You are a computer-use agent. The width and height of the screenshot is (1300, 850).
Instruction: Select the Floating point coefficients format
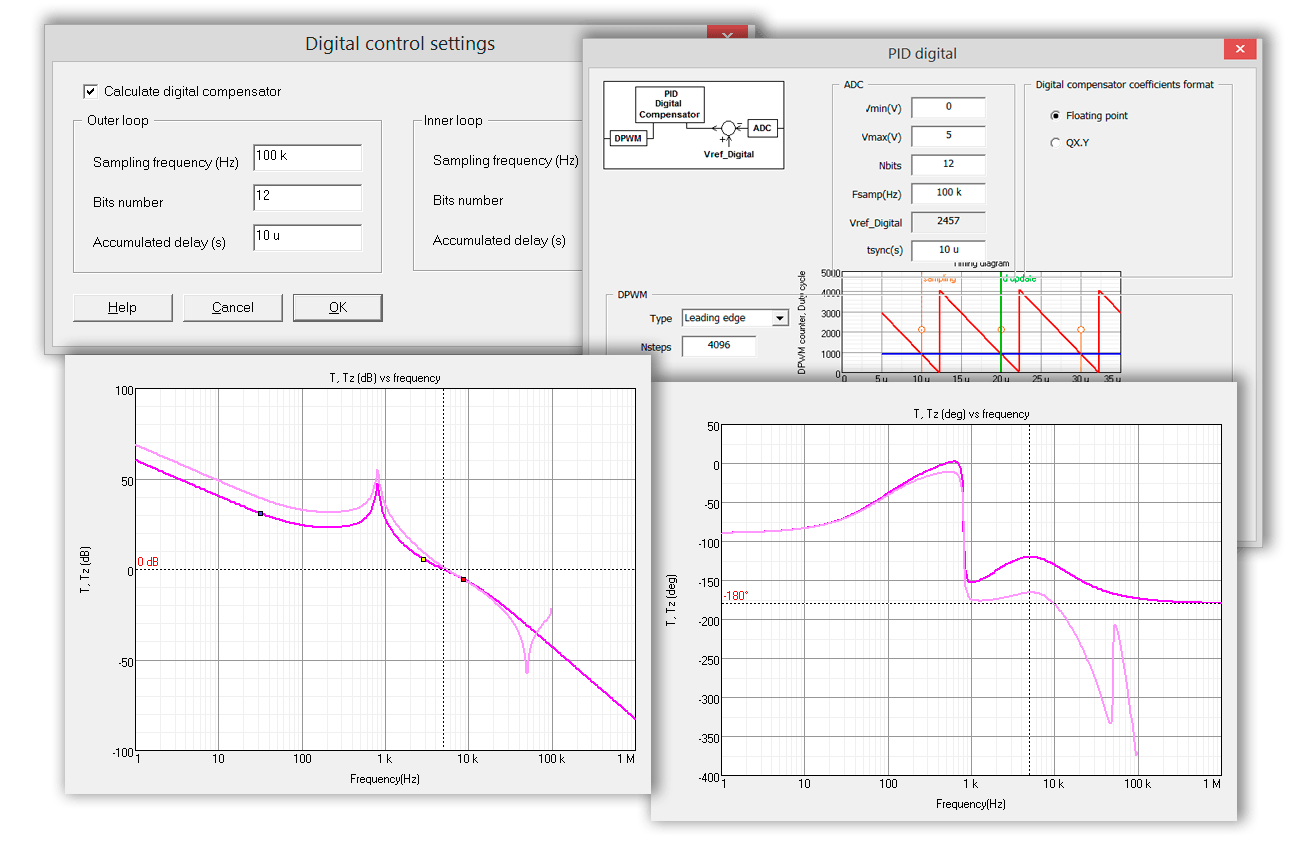tap(1054, 116)
